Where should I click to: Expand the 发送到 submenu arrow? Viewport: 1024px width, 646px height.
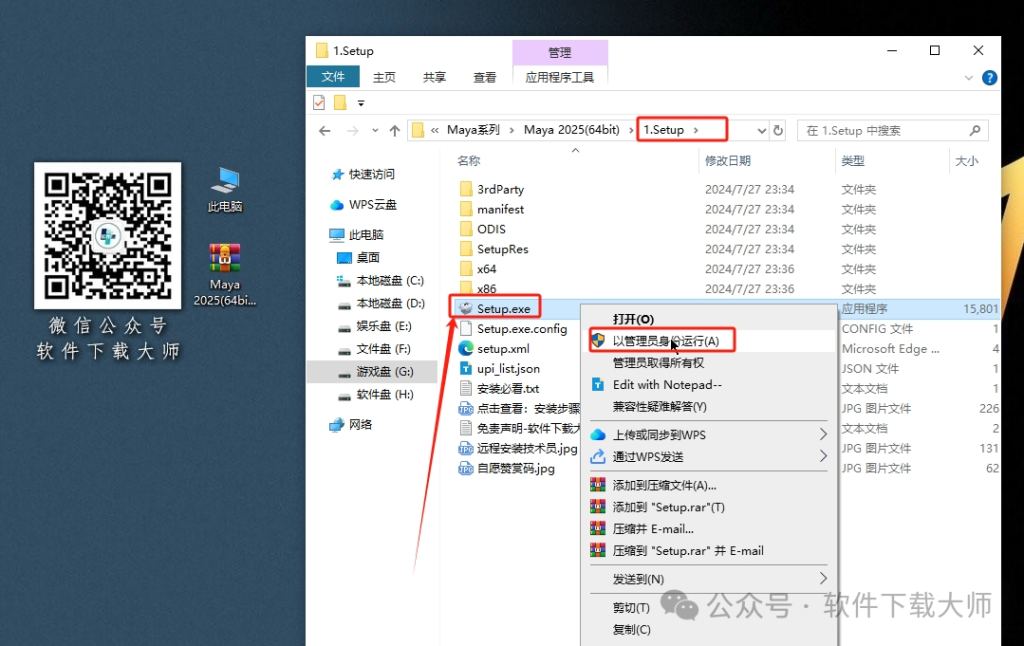(x=822, y=578)
